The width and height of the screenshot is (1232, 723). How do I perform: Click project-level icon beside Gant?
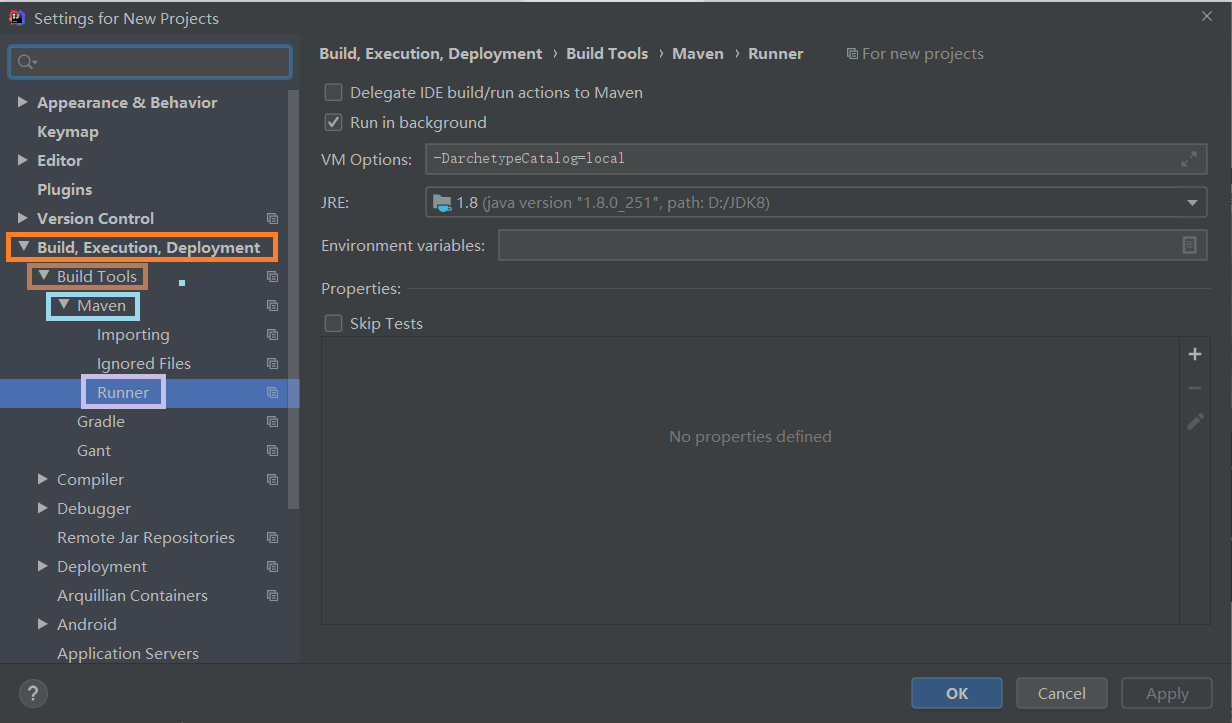click(272, 450)
